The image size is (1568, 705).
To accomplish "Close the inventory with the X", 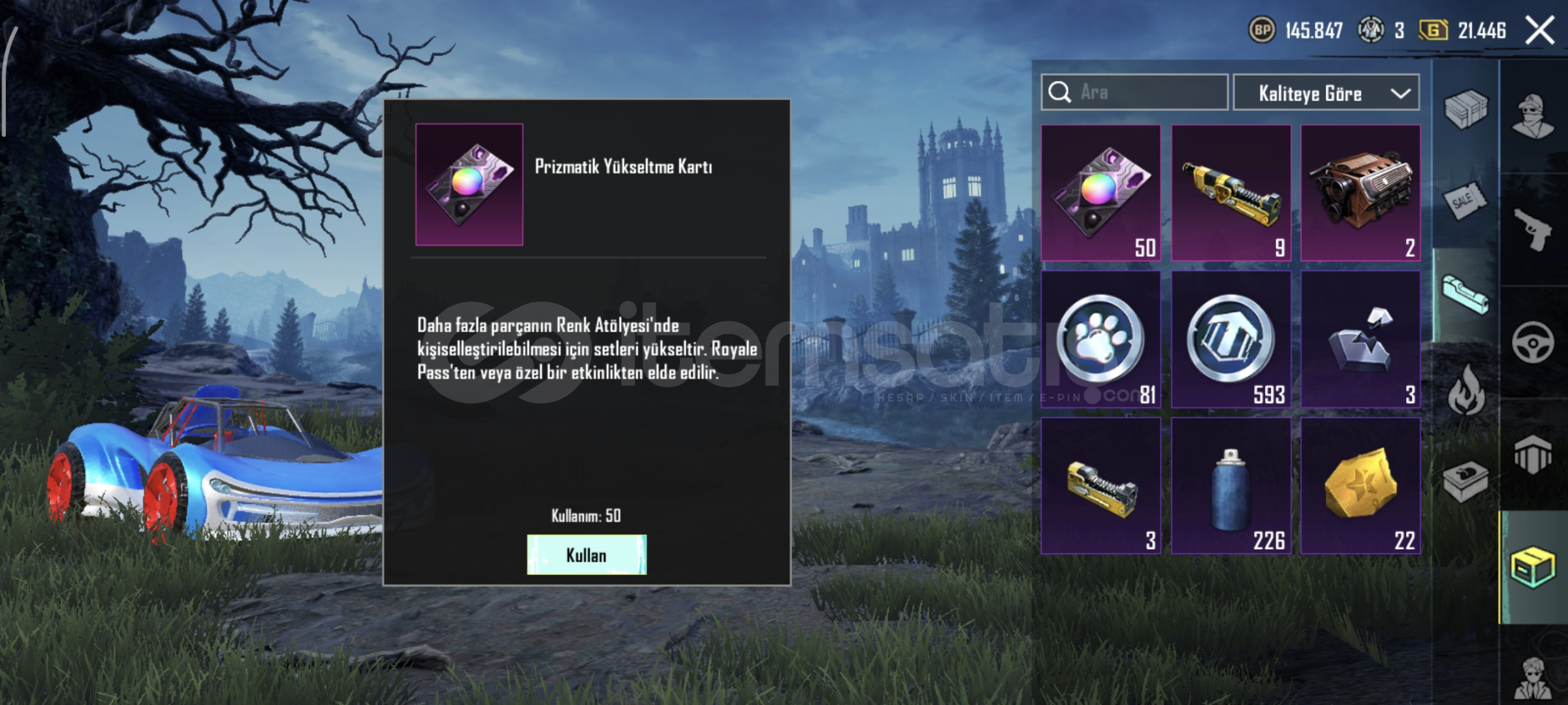I will click(x=1540, y=30).
